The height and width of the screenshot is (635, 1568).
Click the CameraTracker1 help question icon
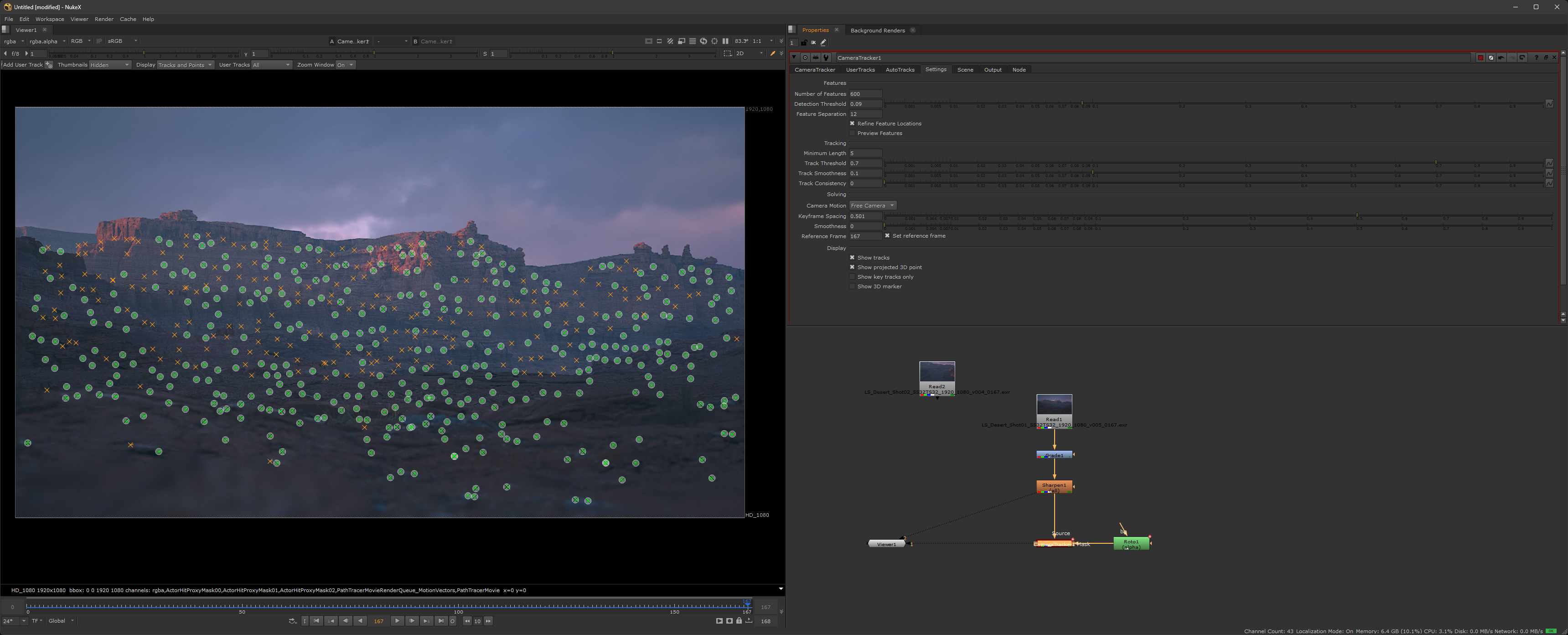coord(1536,58)
